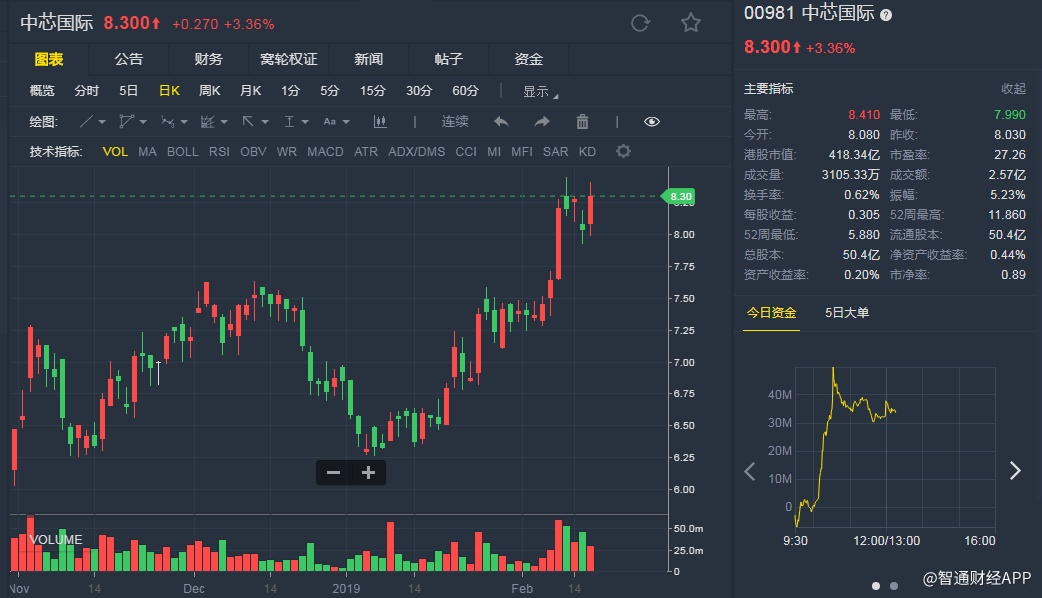Open the 公告 announcements tab
The width and height of the screenshot is (1042, 598).
(x=129, y=59)
